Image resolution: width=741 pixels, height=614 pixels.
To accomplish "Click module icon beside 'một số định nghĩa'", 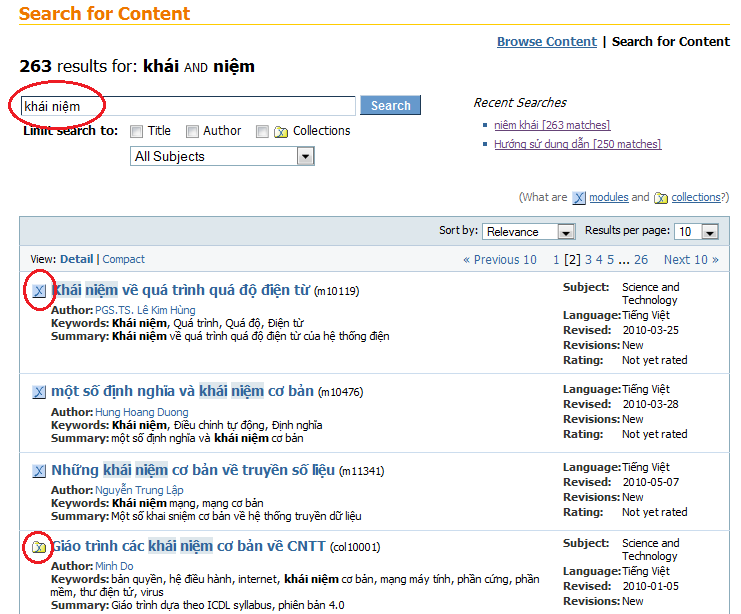I will [39, 392].
